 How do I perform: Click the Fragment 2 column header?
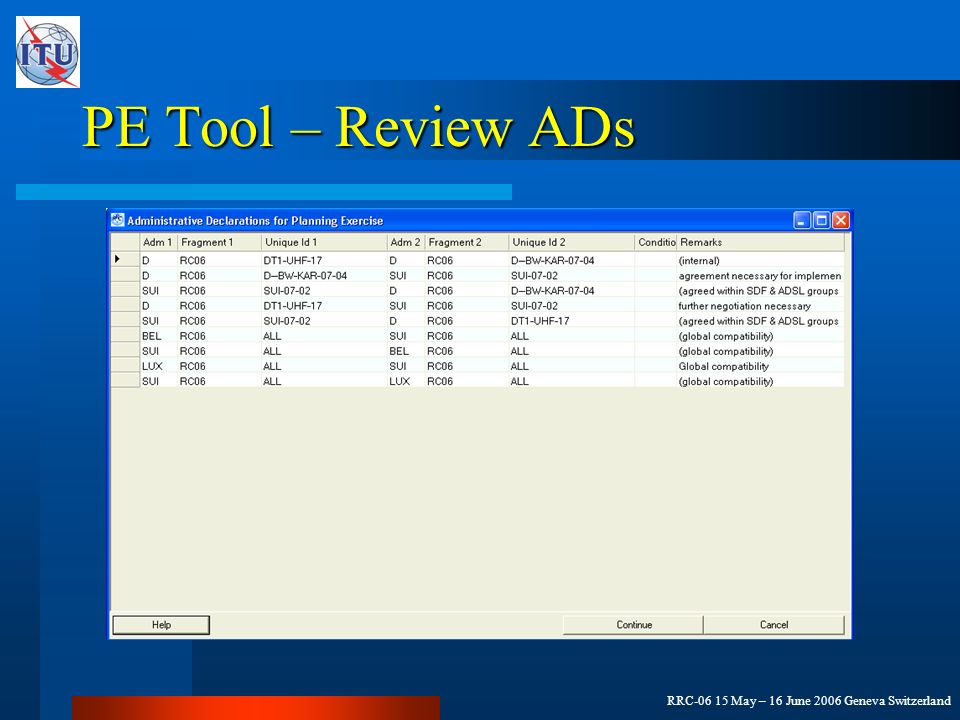[467, 242]
